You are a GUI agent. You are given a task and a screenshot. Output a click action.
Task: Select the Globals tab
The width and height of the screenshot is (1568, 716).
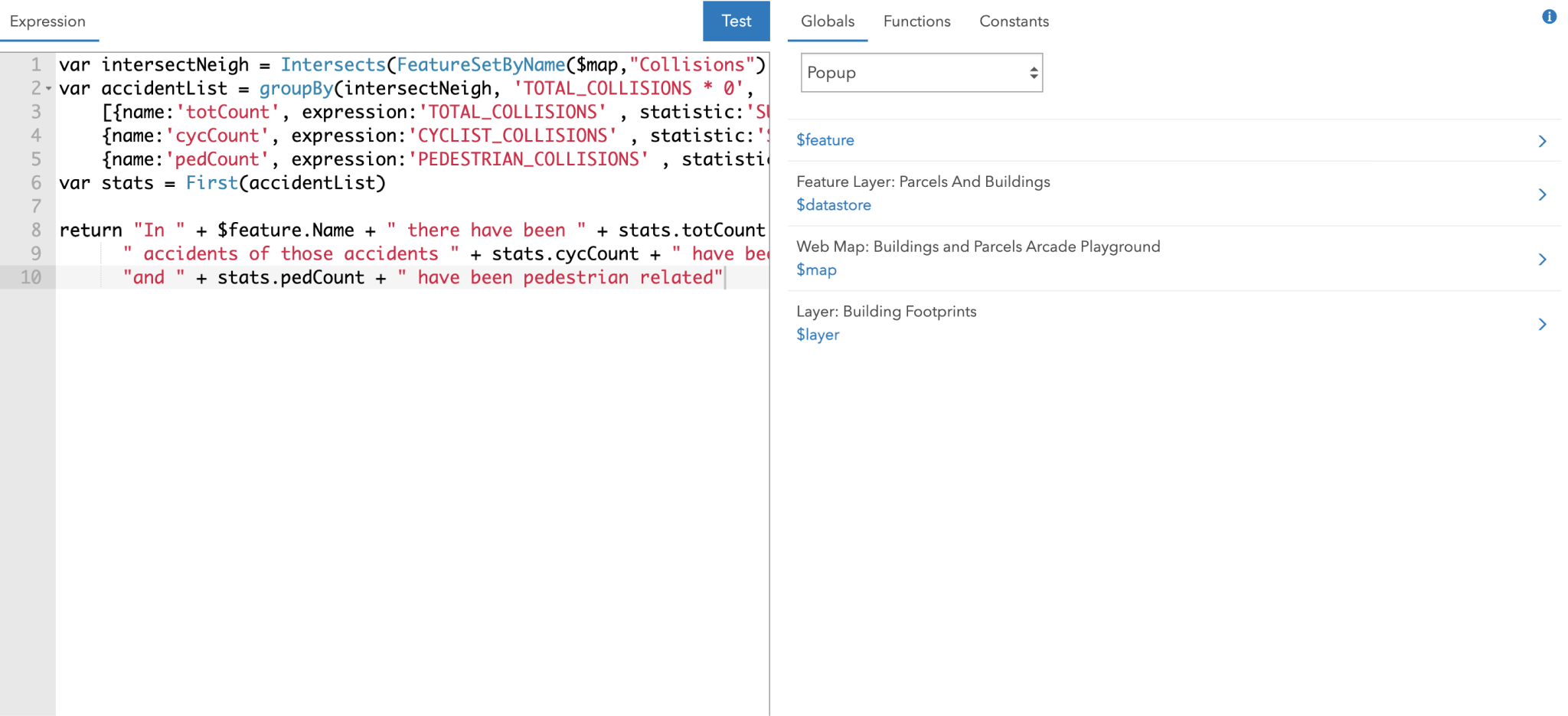[x=827, y=21]
